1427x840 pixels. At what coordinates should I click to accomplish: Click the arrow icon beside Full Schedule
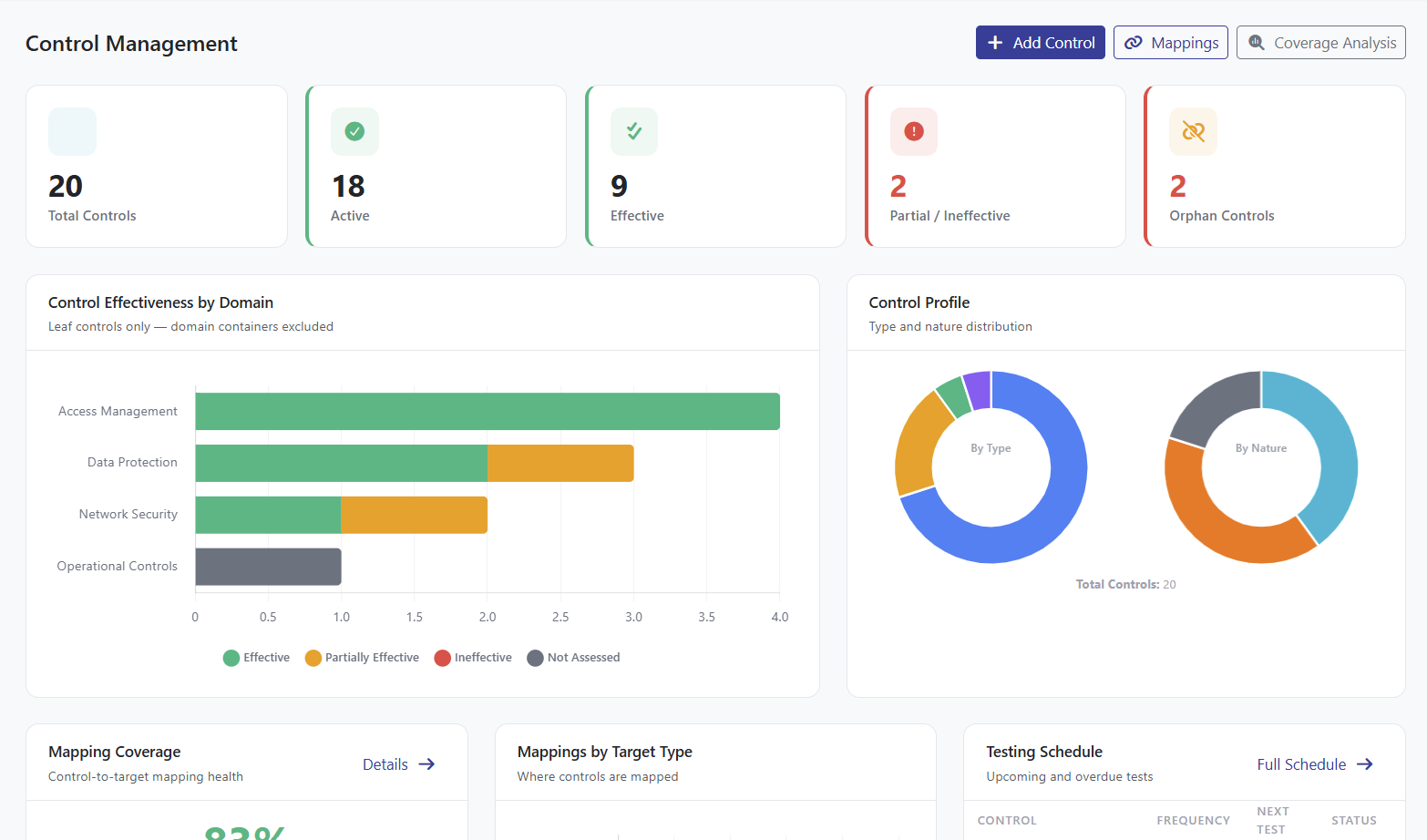pos(1365,764)
